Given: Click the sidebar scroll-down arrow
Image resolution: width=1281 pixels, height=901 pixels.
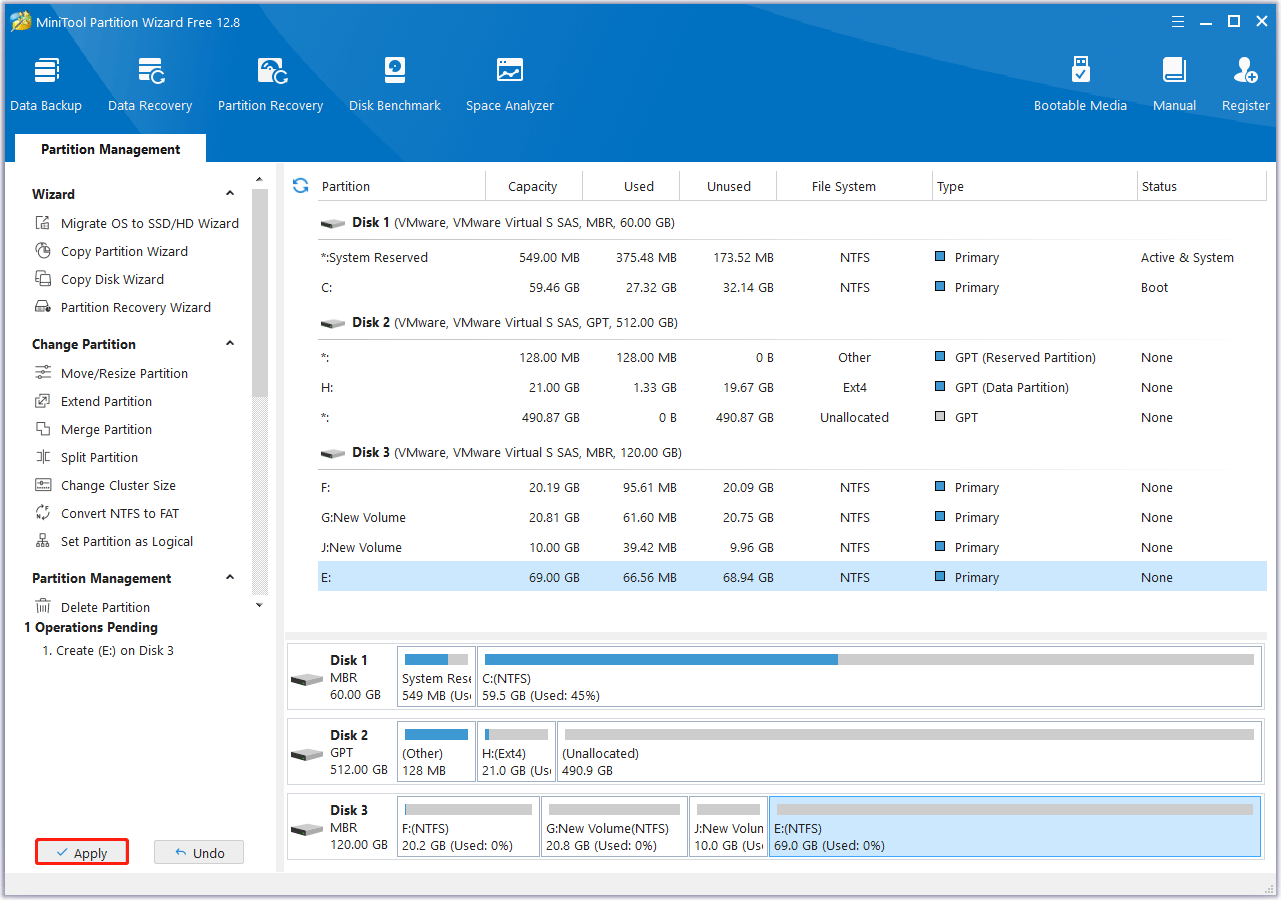Looking at the screenshot, I should [x=260, y=605].
